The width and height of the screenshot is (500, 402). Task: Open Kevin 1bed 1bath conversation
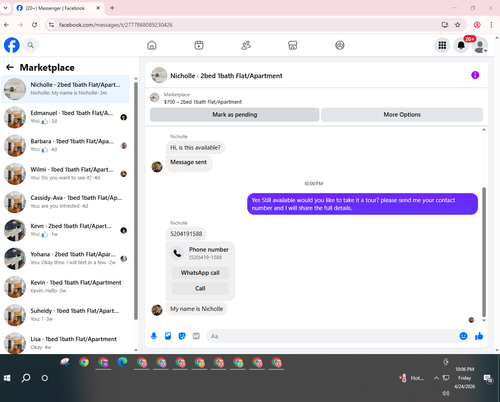[x=66, y=287]
